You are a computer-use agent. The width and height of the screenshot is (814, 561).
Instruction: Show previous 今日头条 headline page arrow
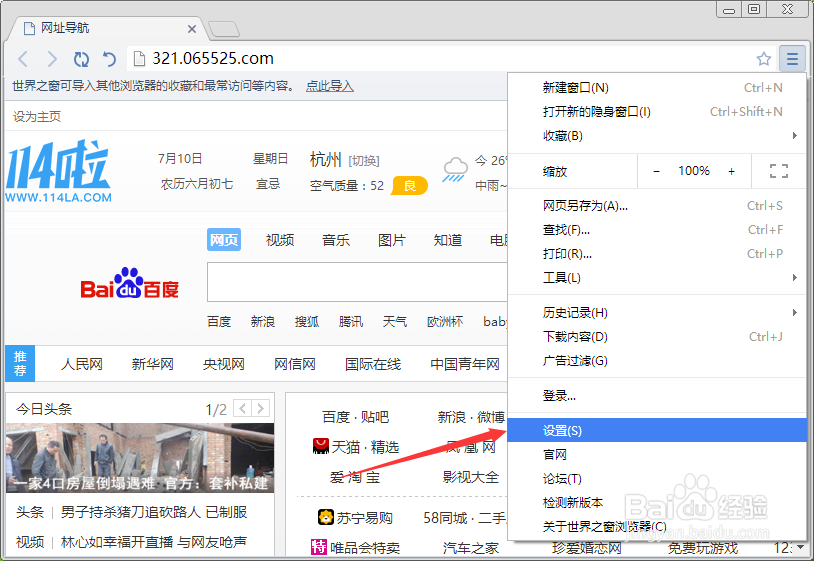[242, 408]
